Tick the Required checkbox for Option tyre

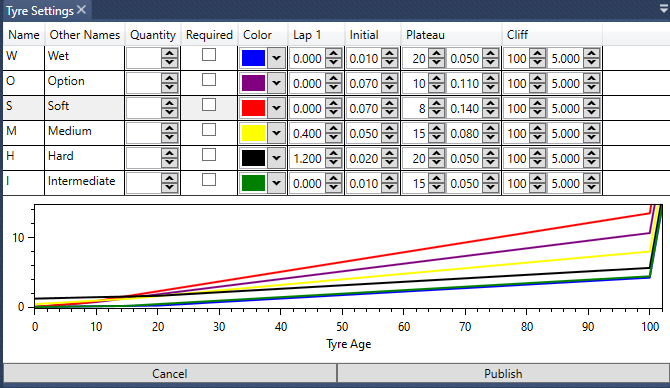coord(209,80)
